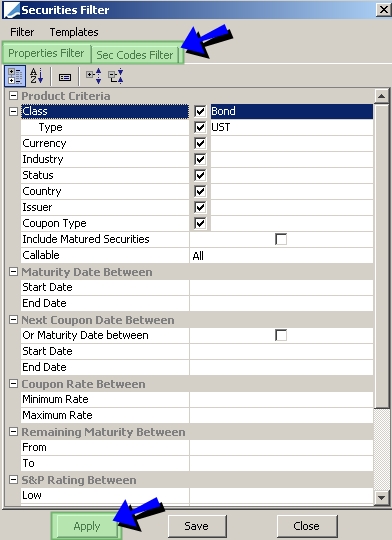Enable Or Maturity Date between checkbox

coord(281,335)
